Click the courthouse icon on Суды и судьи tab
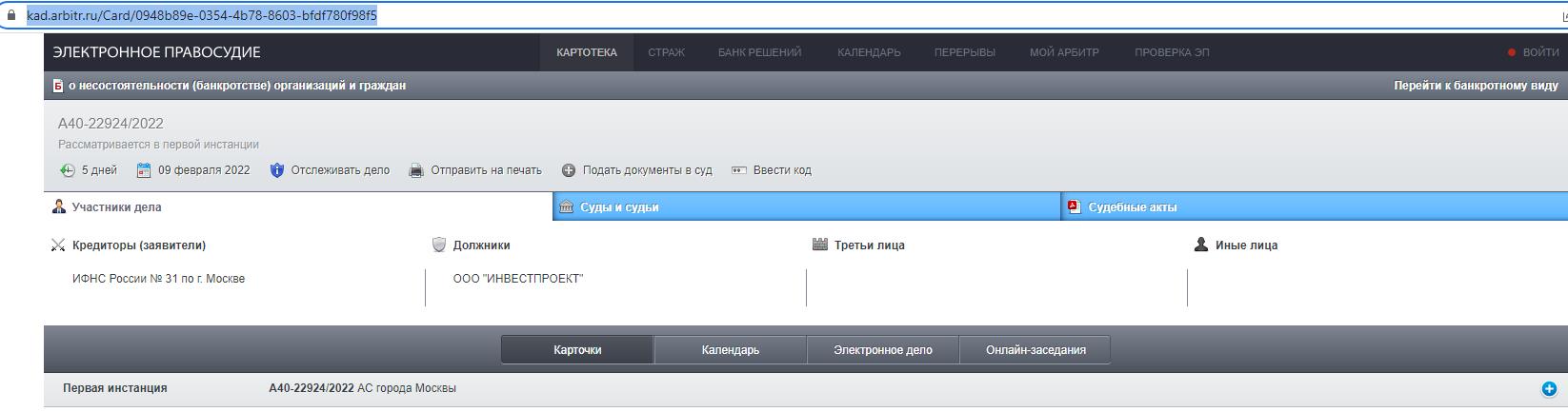 pyautogui.click(x=566, y=206)
